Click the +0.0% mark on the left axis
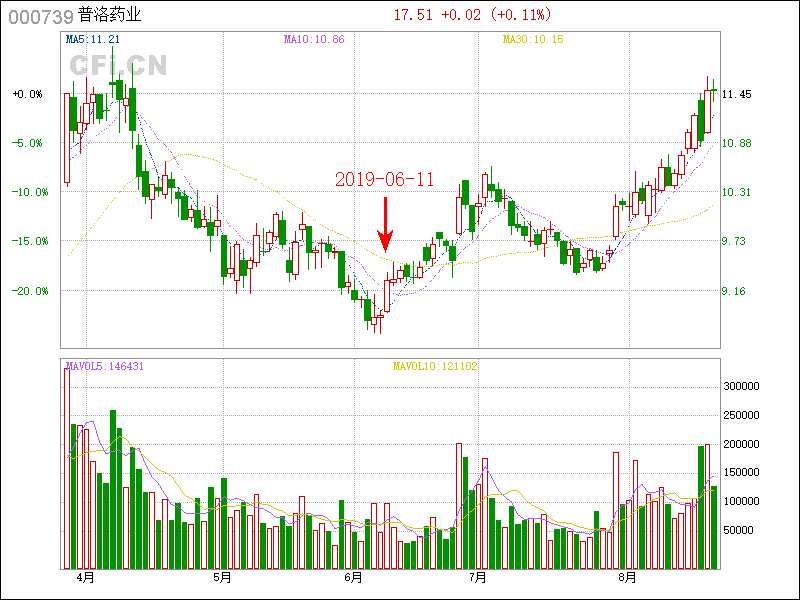The width and height of the screenshot is (800, 600). point(28,94)
